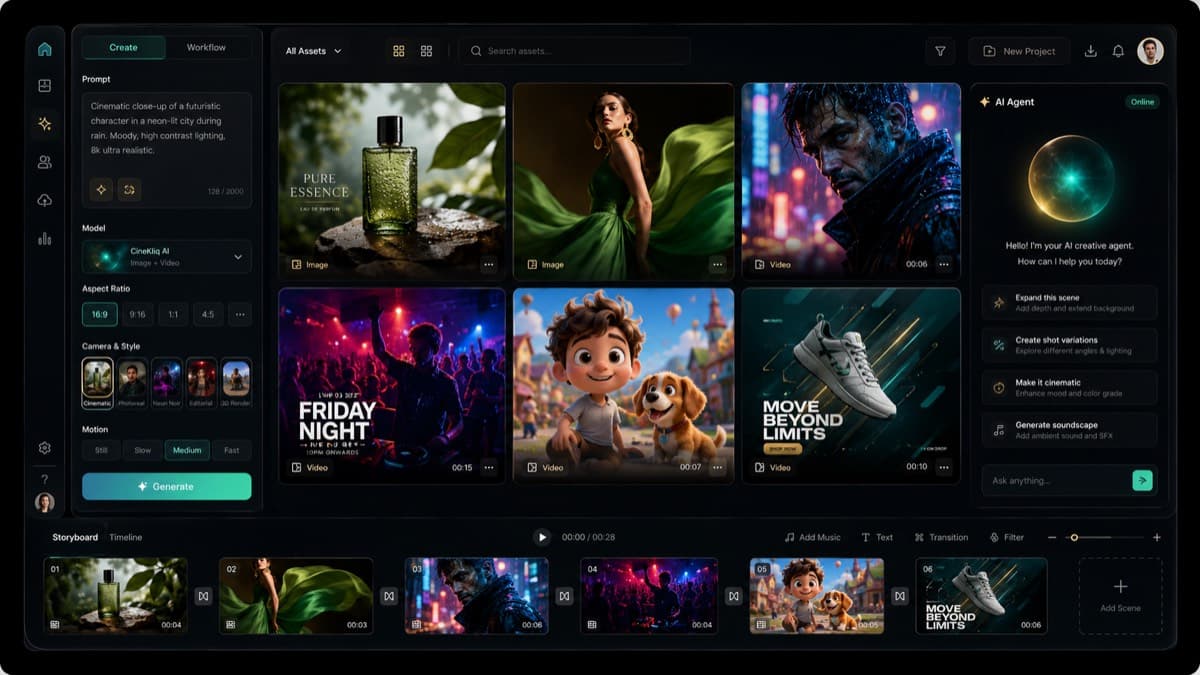This screenshot has width=1200, height=675.
Task: Select 9:16 aspect ratio
Action: click(137, 314)
